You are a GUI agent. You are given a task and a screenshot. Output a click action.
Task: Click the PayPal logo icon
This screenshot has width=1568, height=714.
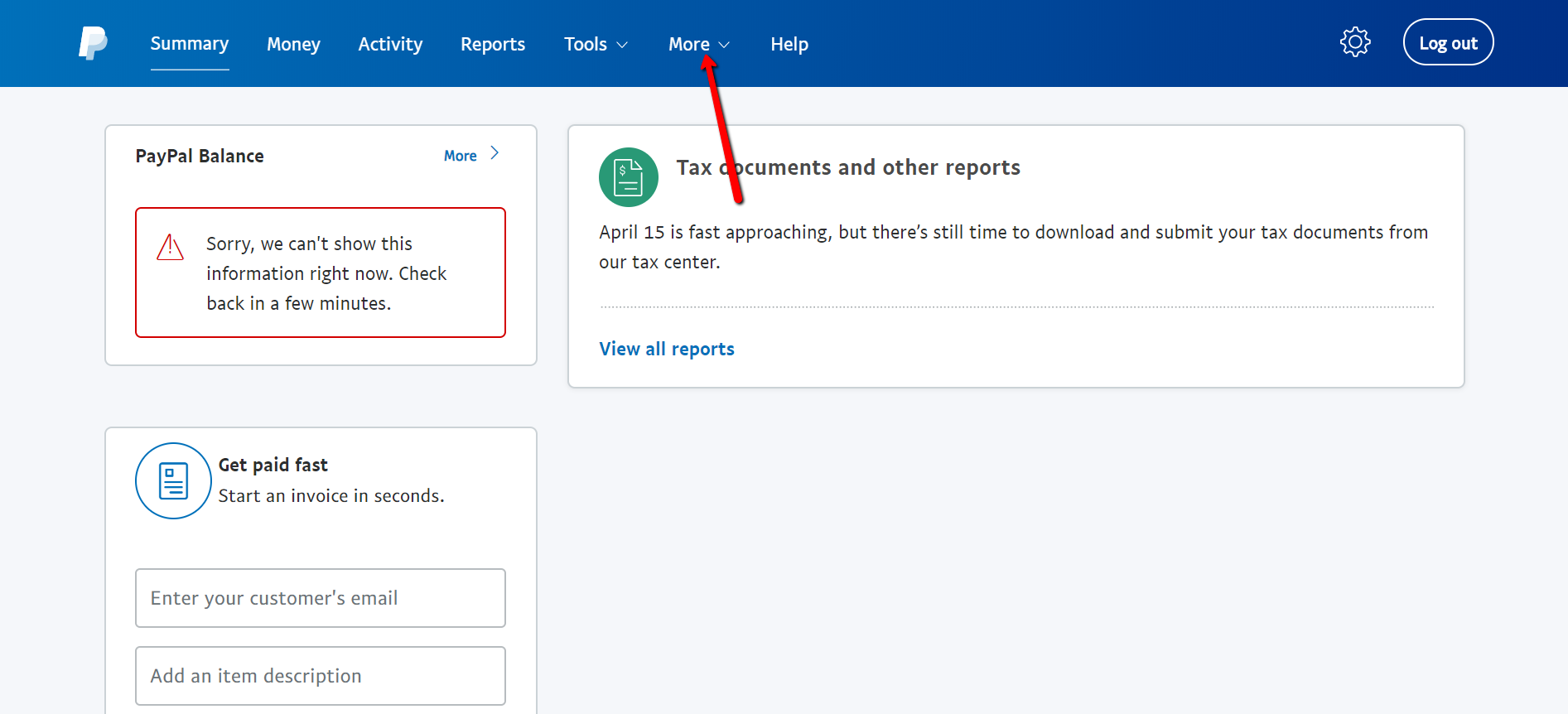93,43
